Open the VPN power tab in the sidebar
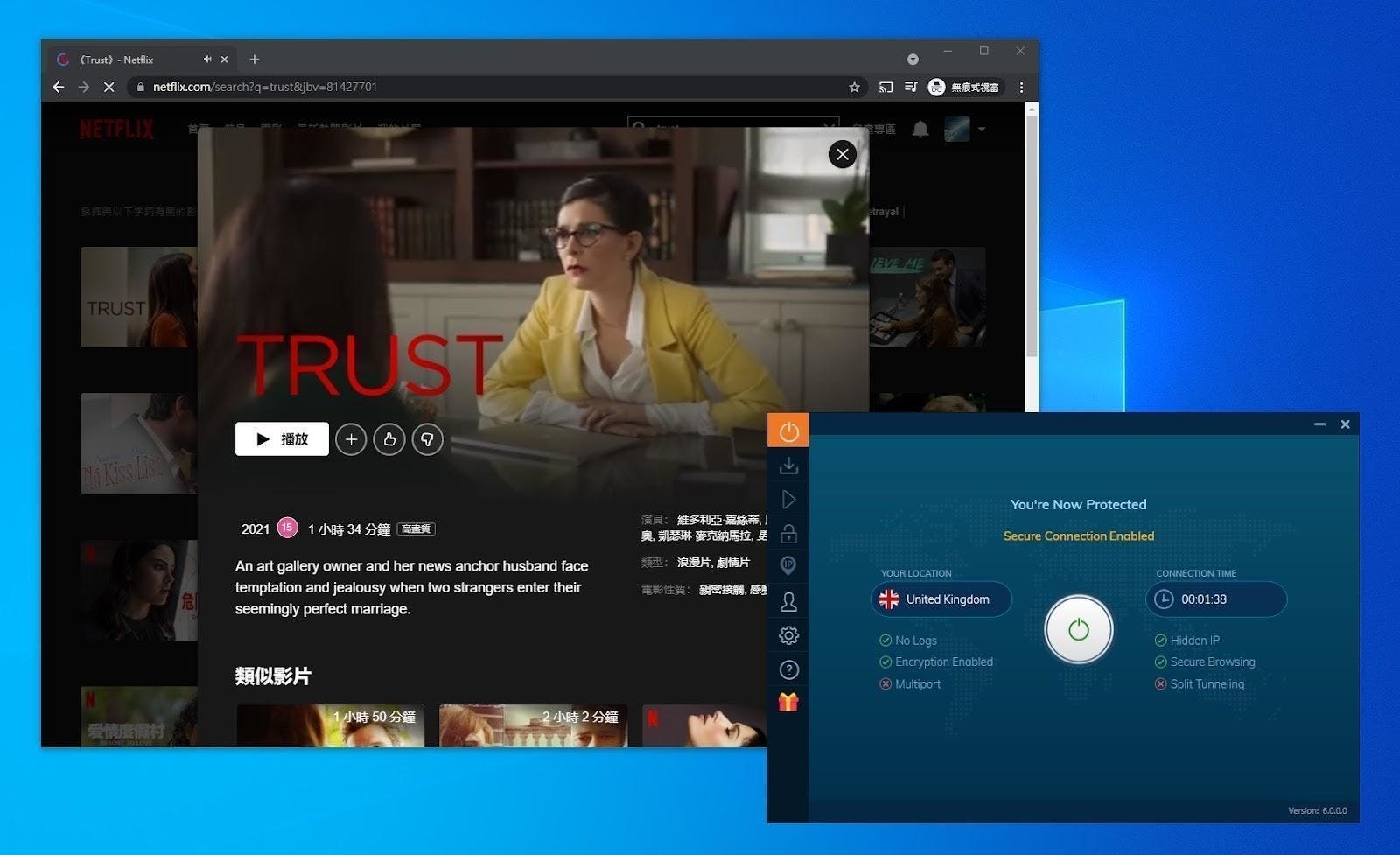The width and height of the screenshot is (1400, 855). pyautogui.click(x=788, y=431)
